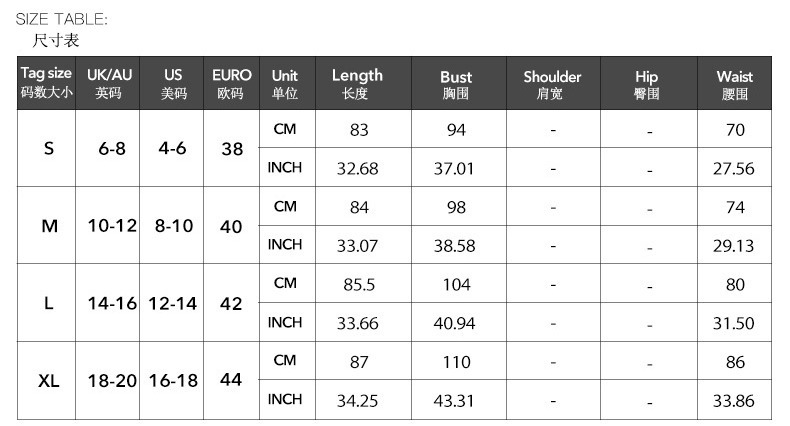Screen dimensions: 790x426
Task: Click the Bust column header
Action: click(456, 83)
